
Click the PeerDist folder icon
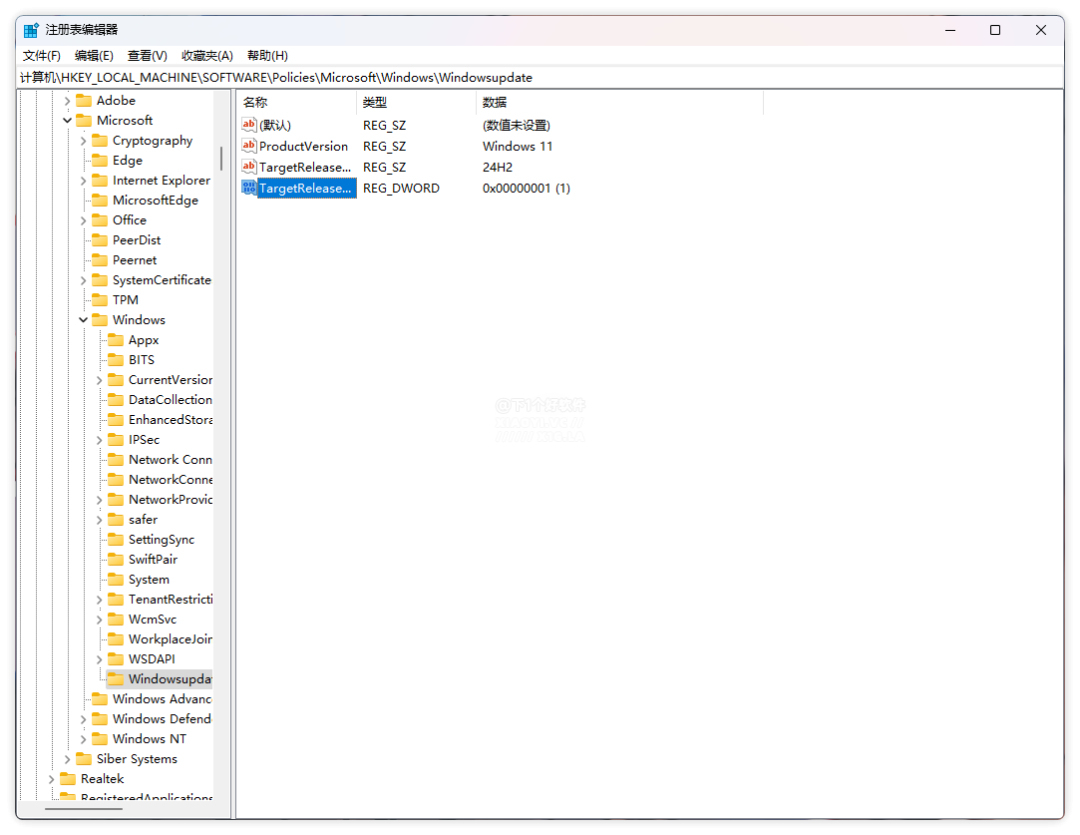(100, 240)
